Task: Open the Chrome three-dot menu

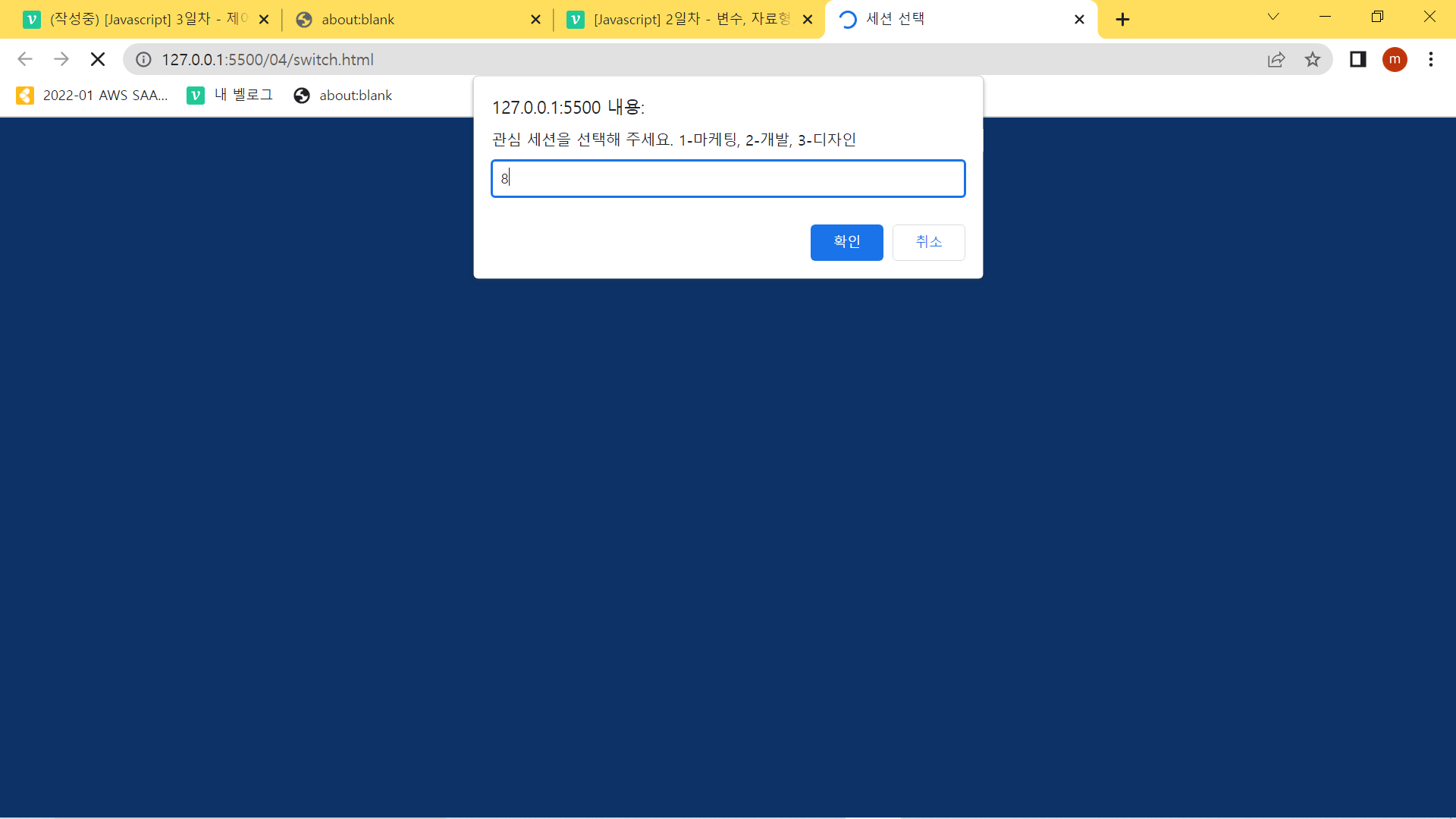Action: tap(1431, 59)
